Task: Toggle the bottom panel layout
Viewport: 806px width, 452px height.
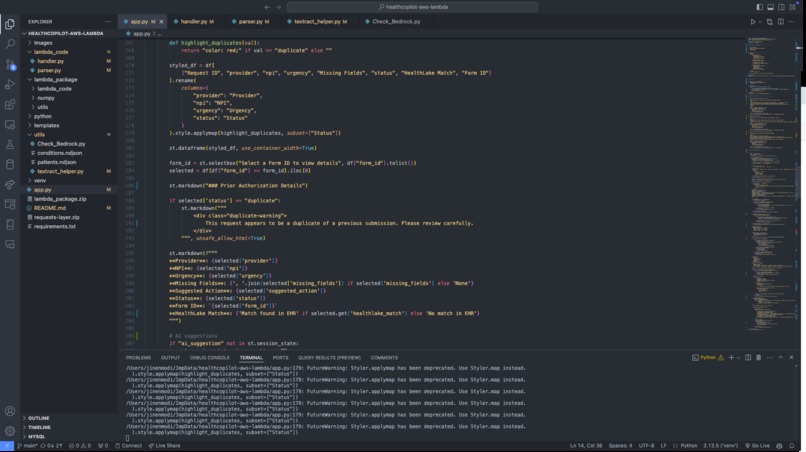Action: tap(770, 7)
